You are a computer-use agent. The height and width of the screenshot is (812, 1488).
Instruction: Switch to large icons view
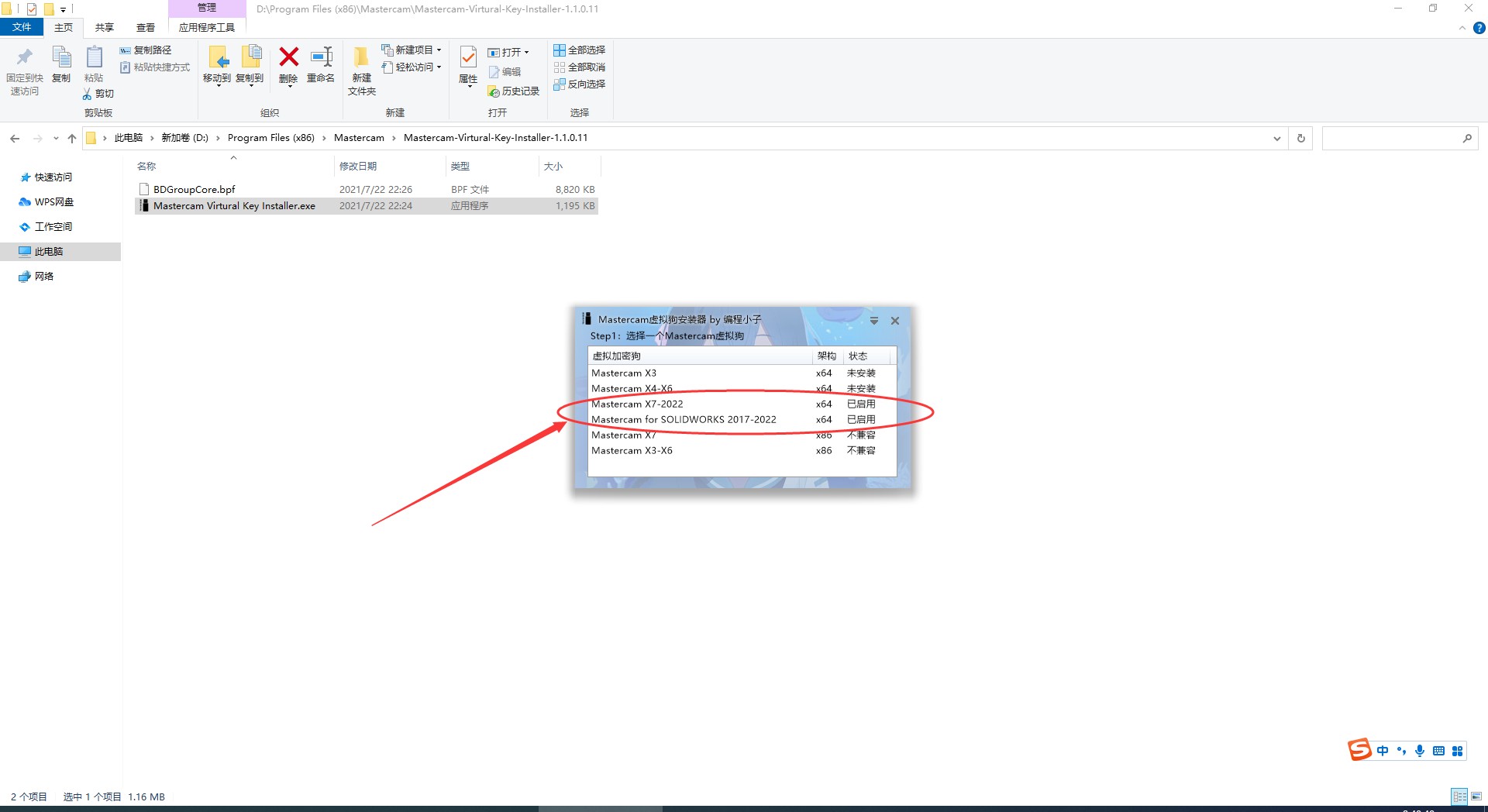pos(1476,797)
